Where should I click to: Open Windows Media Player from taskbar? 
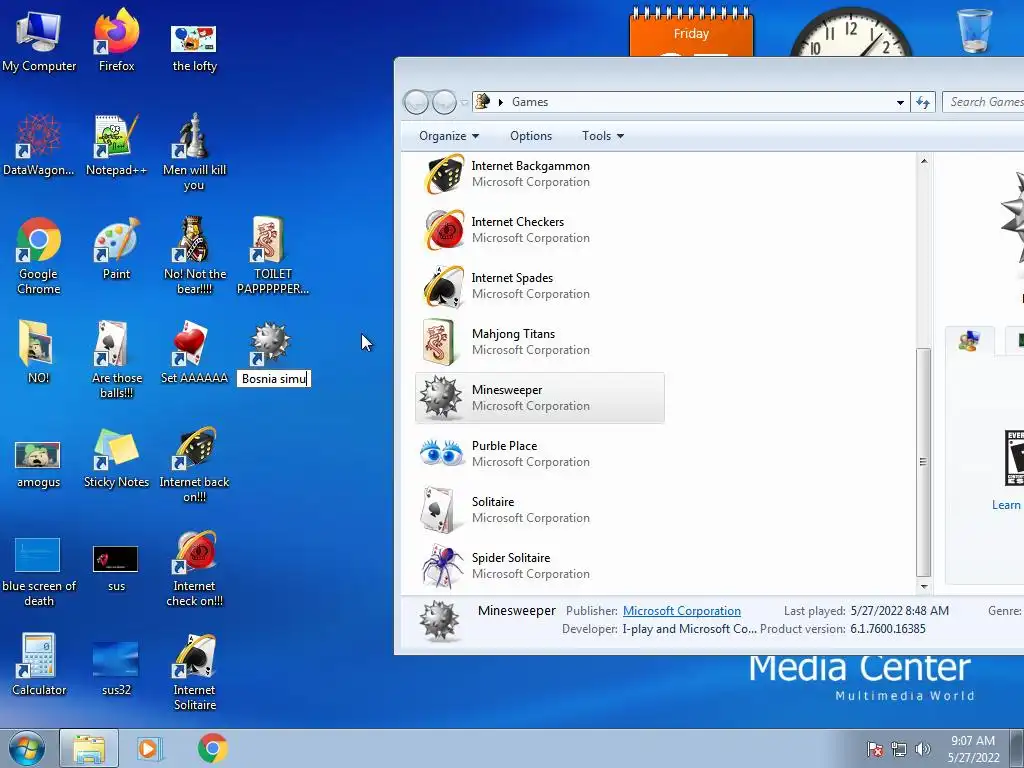149,748
